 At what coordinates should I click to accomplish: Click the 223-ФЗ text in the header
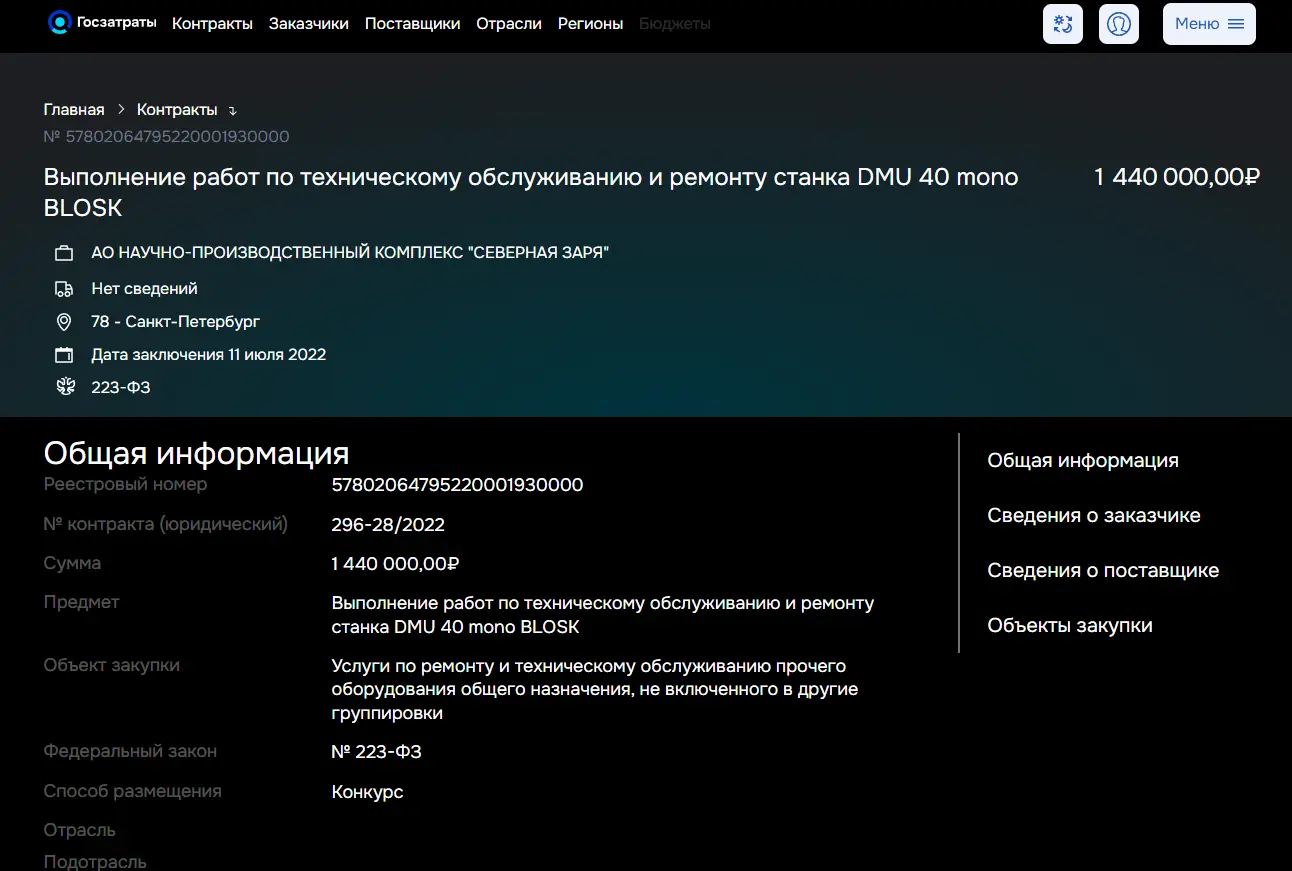pos(121,387)
